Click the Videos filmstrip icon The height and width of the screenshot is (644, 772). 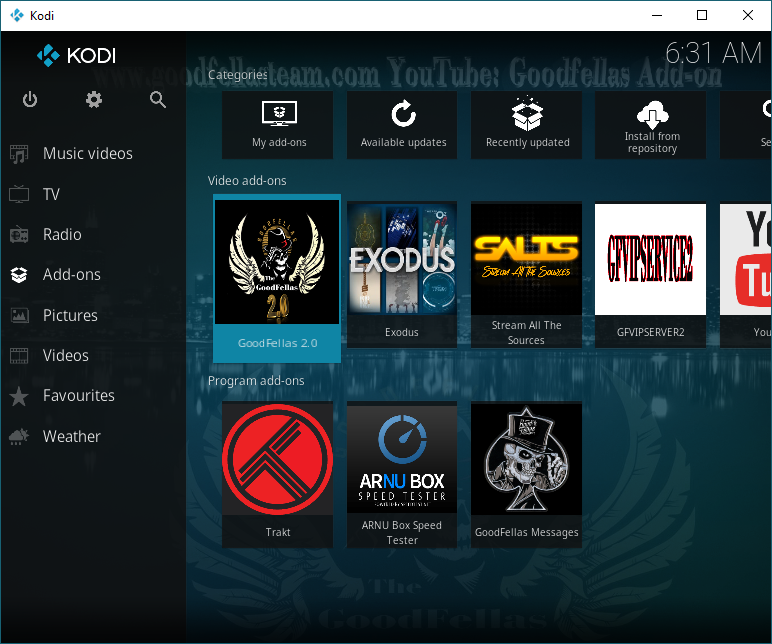(19, 355)
